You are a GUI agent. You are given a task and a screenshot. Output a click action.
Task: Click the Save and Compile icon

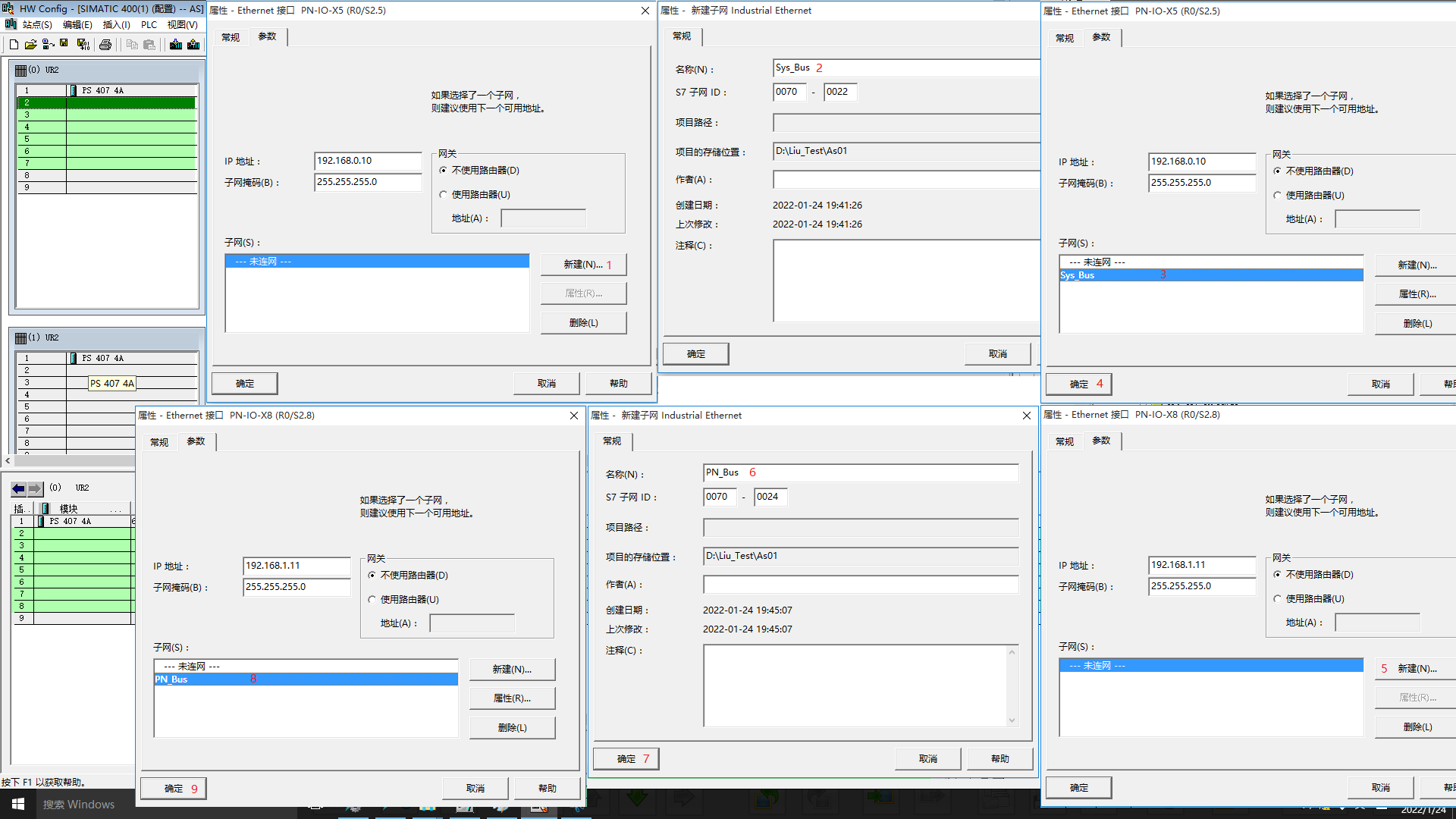83,45
